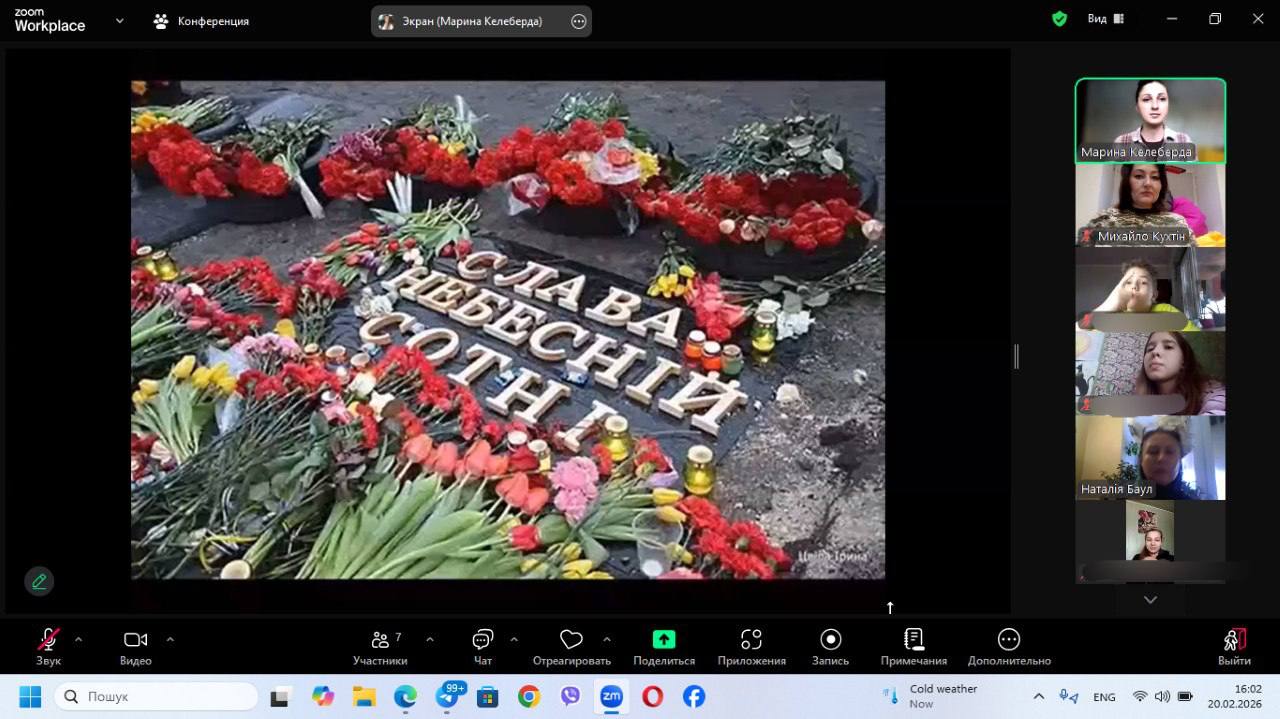Expand audio options arrow beside Звук
1280x719 pixels.
(78, 639)
